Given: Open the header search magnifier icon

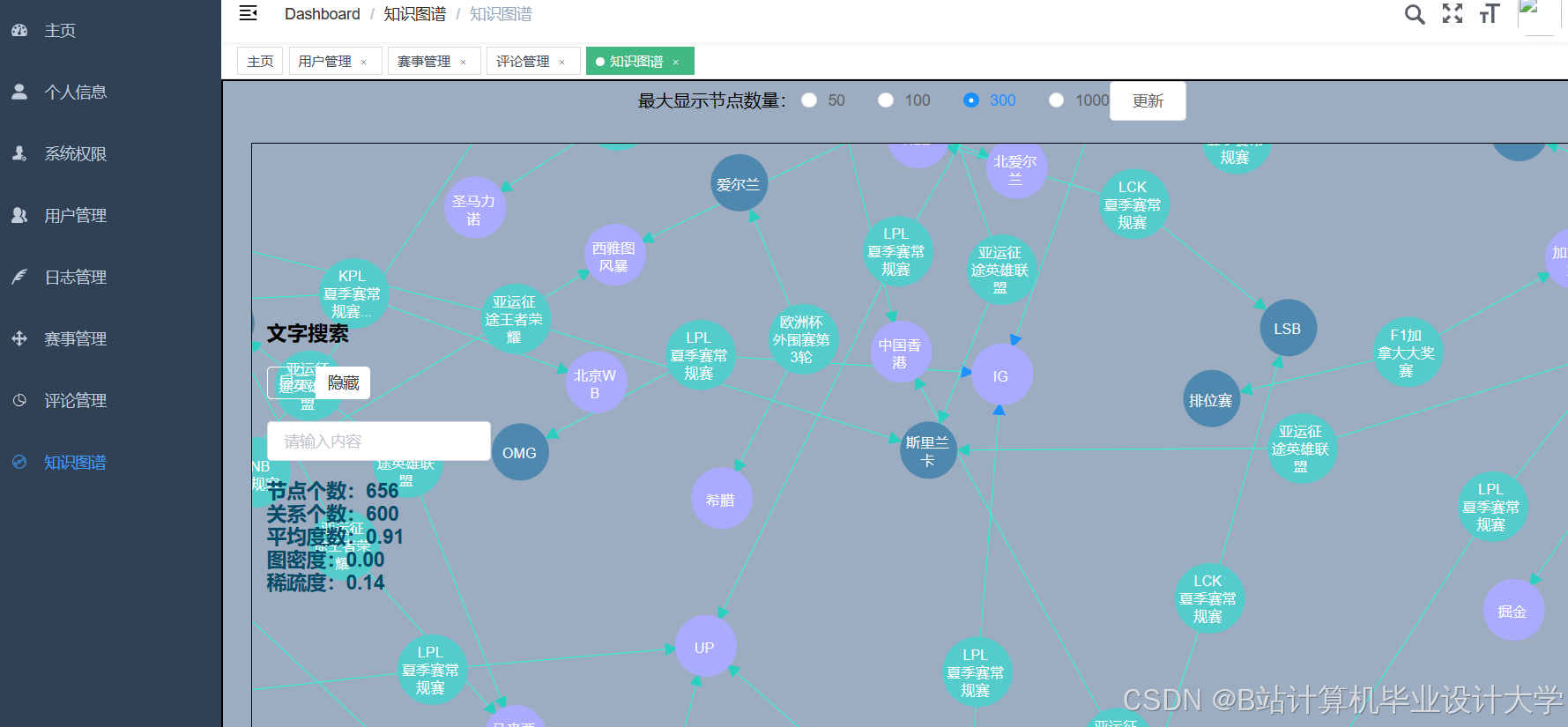Looking at the screenshot, I should (x=1415, y=14).
